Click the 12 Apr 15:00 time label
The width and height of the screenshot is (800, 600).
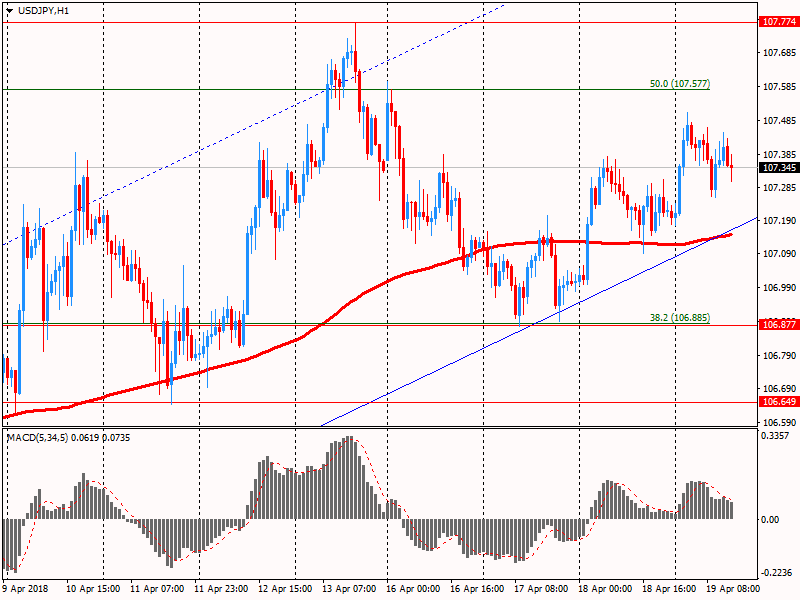(x=285, y=588)
